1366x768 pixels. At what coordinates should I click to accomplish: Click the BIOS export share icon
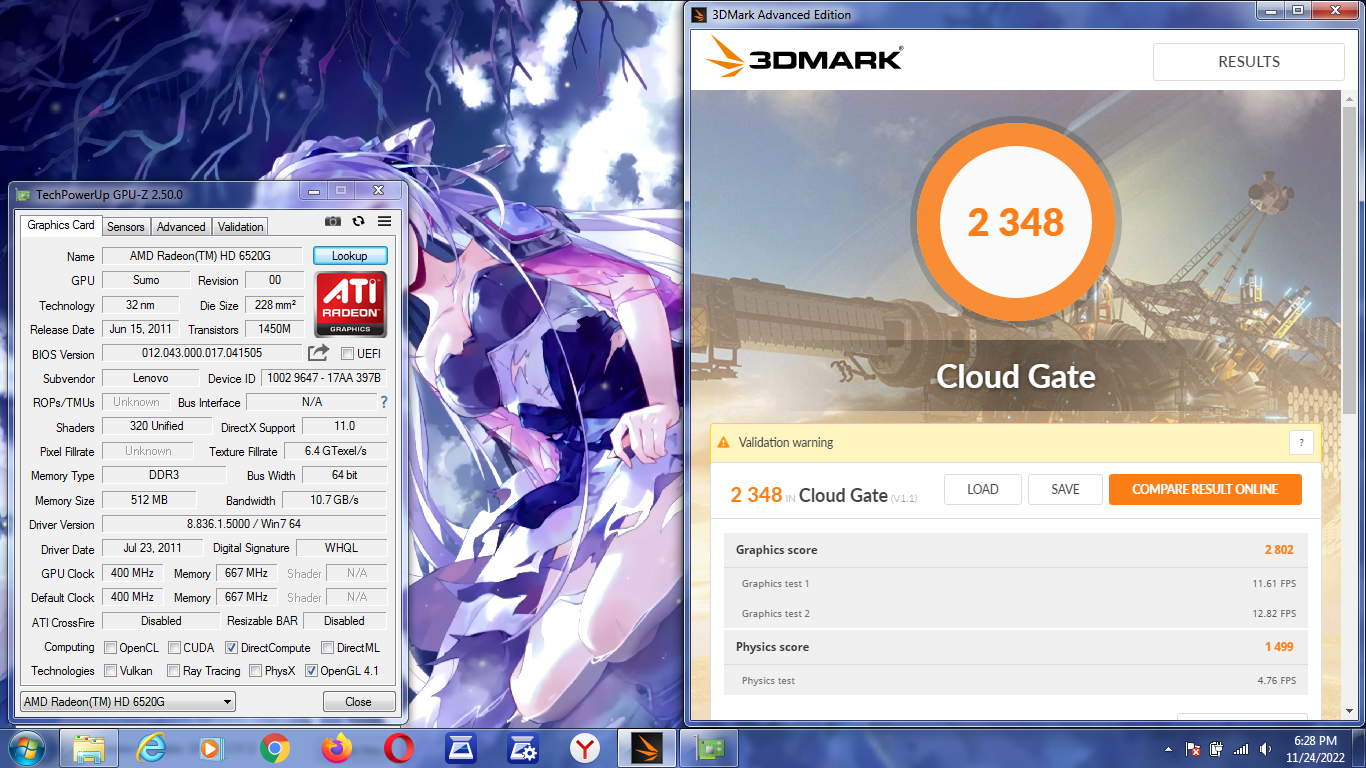click(318, 353)
